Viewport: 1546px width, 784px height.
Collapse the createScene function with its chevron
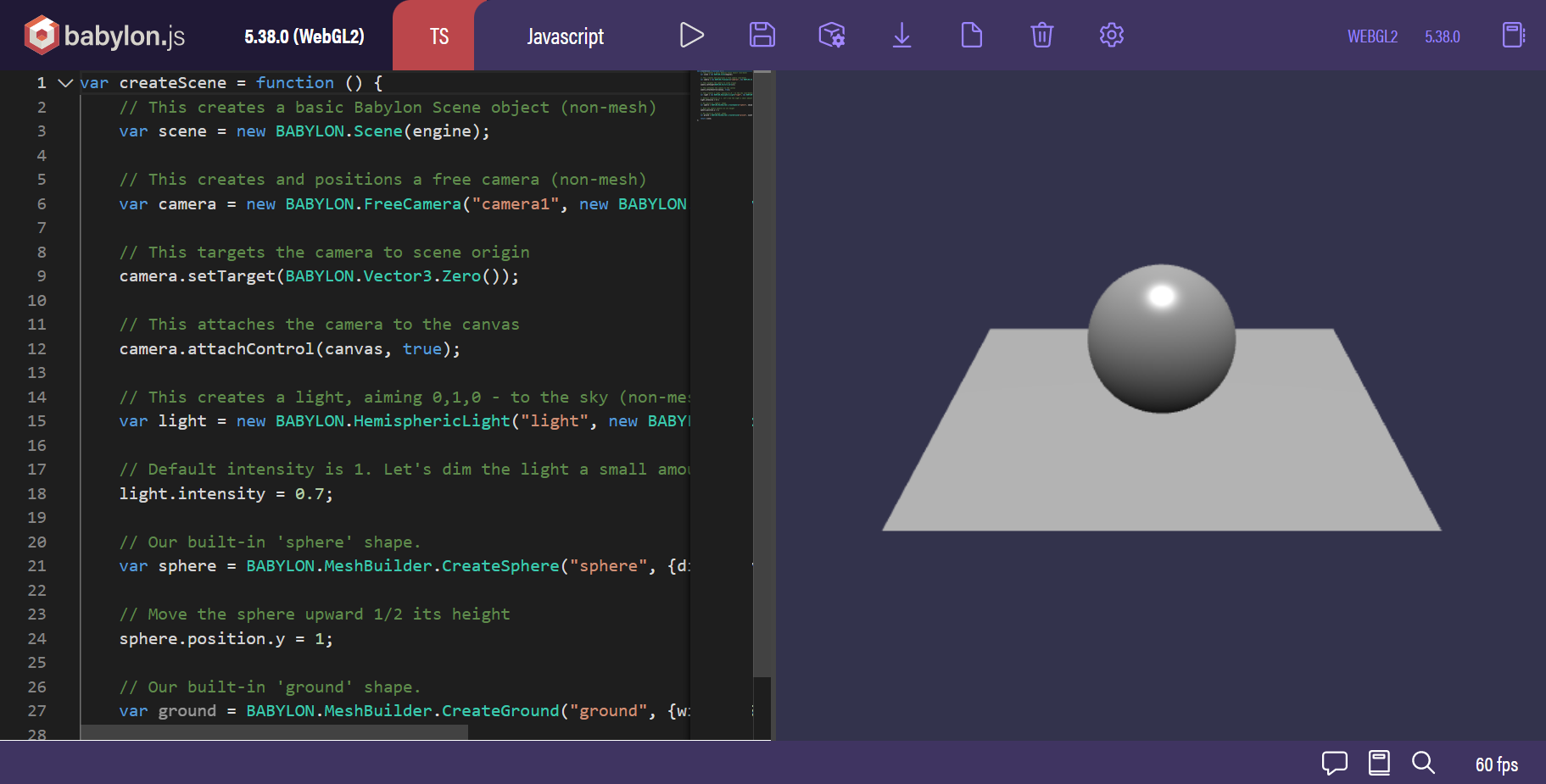65,82
